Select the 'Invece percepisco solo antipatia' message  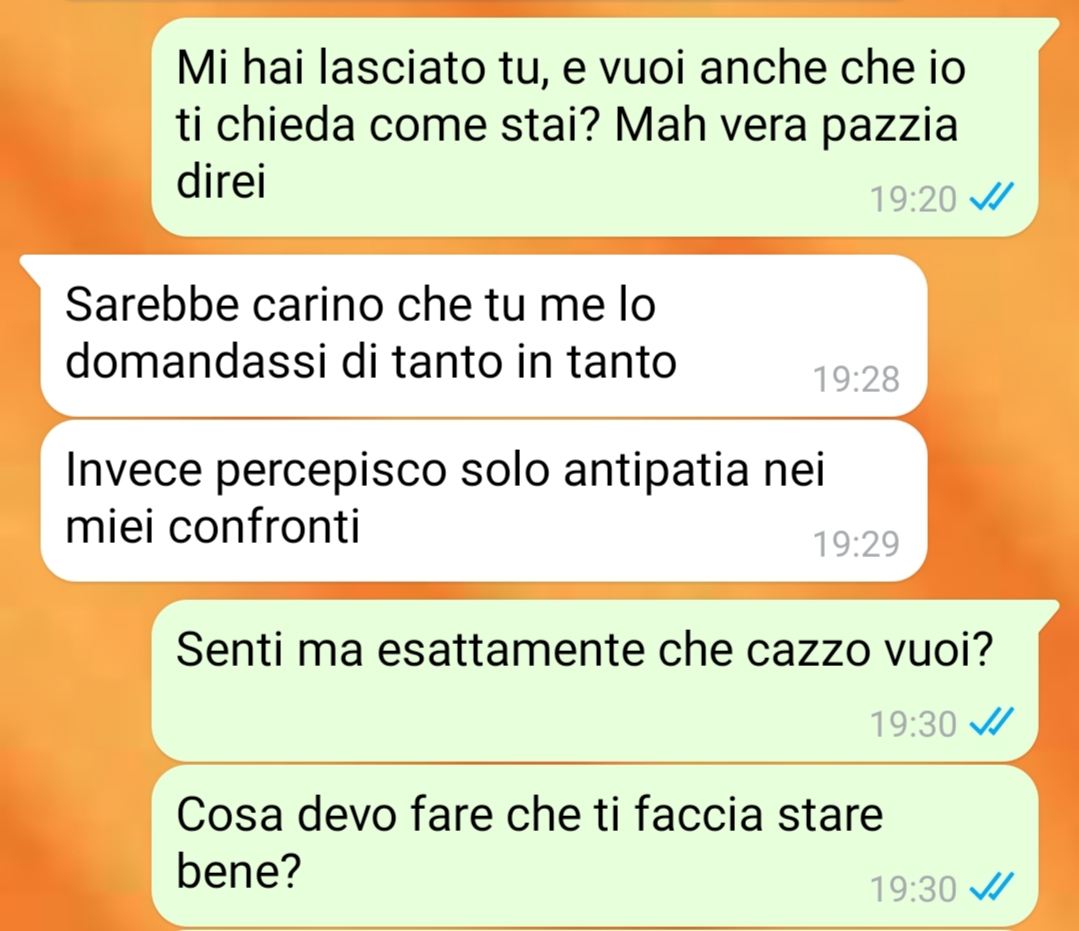tap(484, 500)
